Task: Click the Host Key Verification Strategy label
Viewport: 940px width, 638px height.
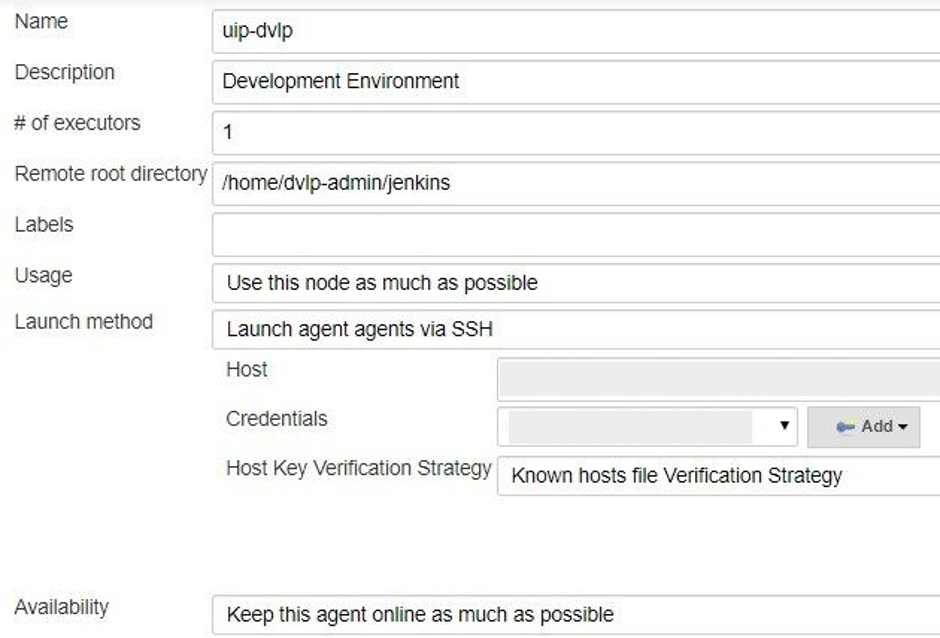Action: pos(359,468)
